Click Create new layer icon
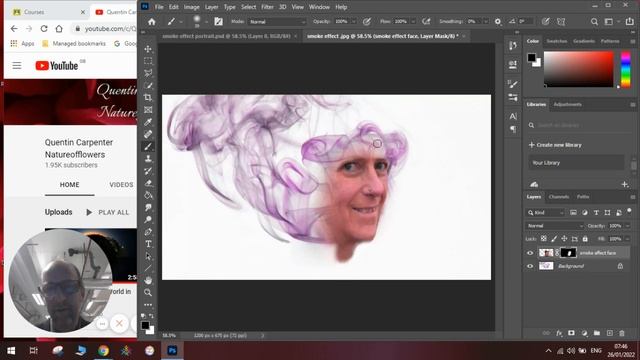This screenshot has height=360, width=640. coord(609,333)
